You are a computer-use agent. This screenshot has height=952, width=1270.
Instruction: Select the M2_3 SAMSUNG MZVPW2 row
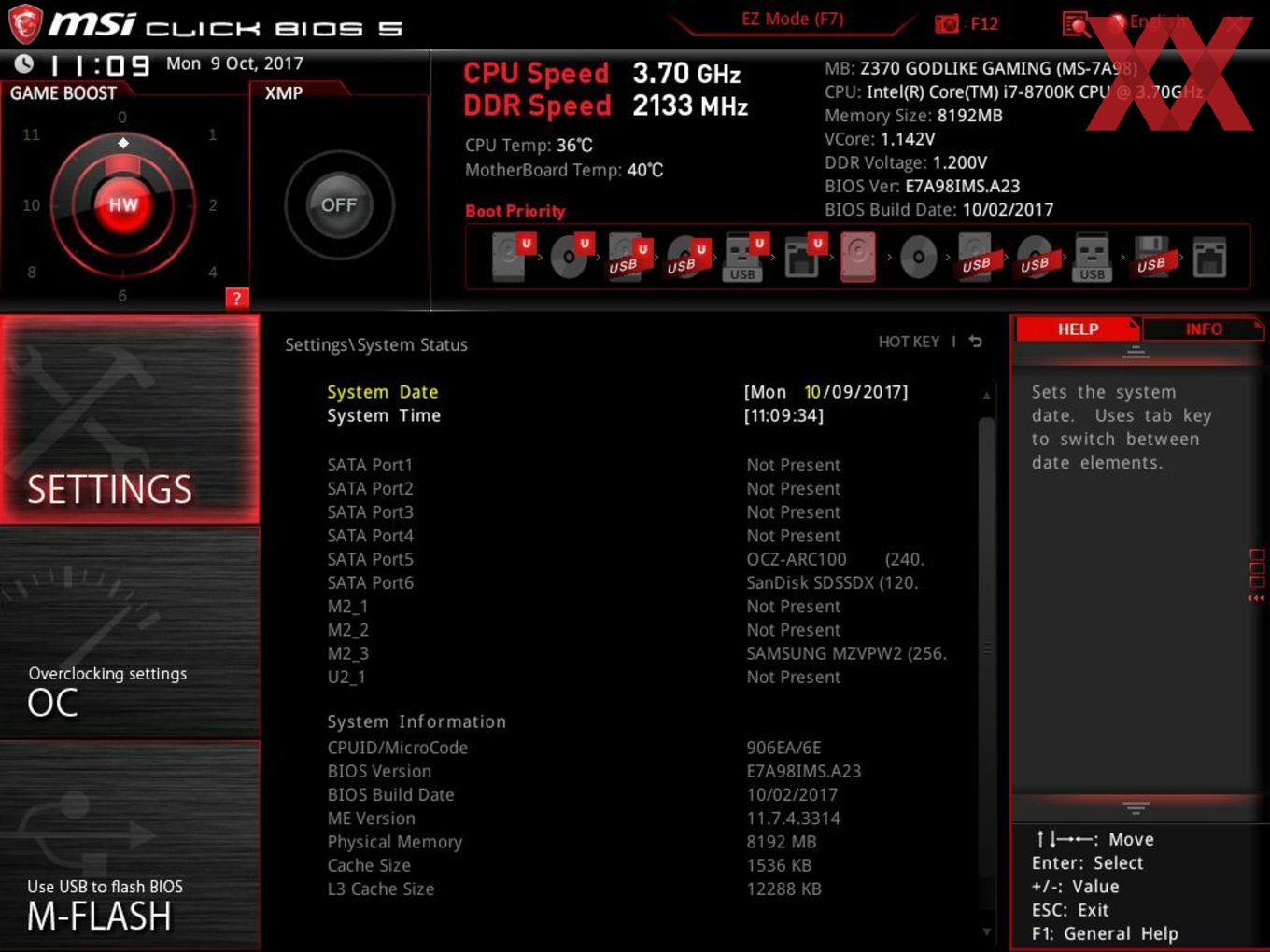(635, 653)
